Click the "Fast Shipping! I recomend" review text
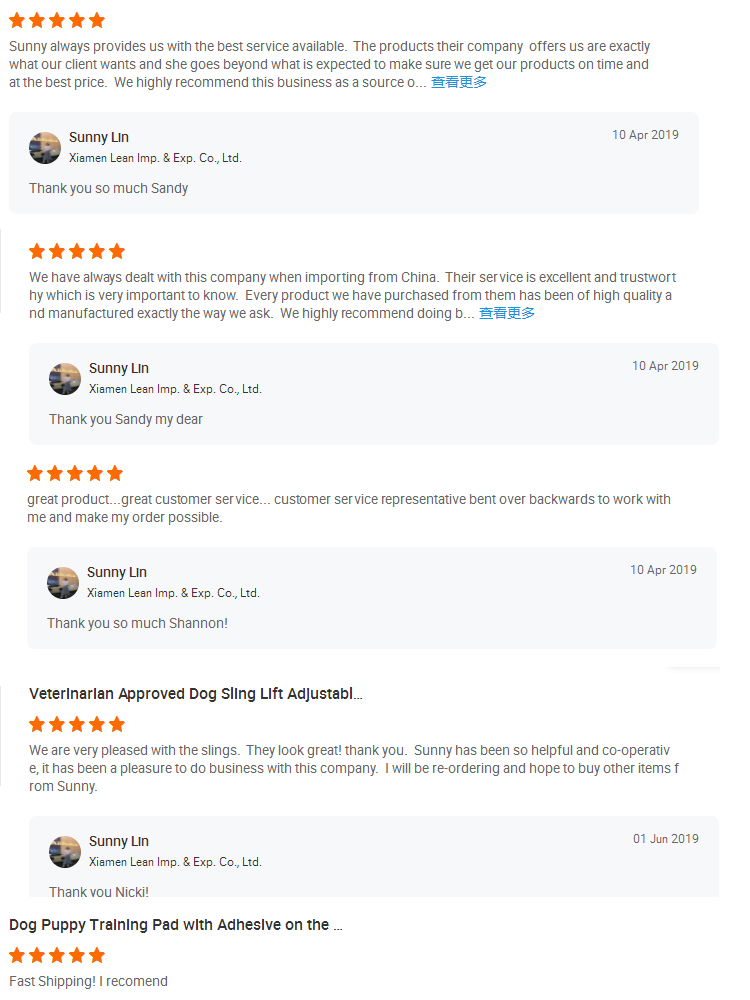Image resolution: width=750 pixels, height=1000 pixels. (88, 981)
